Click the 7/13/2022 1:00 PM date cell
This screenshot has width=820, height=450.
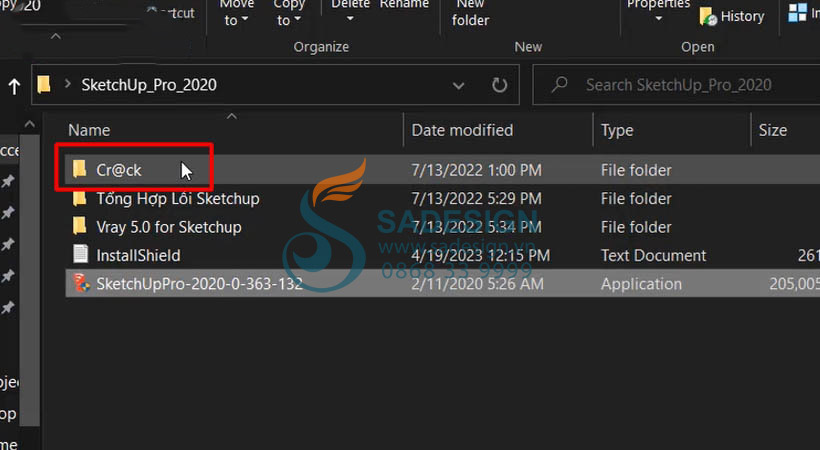coord(476,170)
